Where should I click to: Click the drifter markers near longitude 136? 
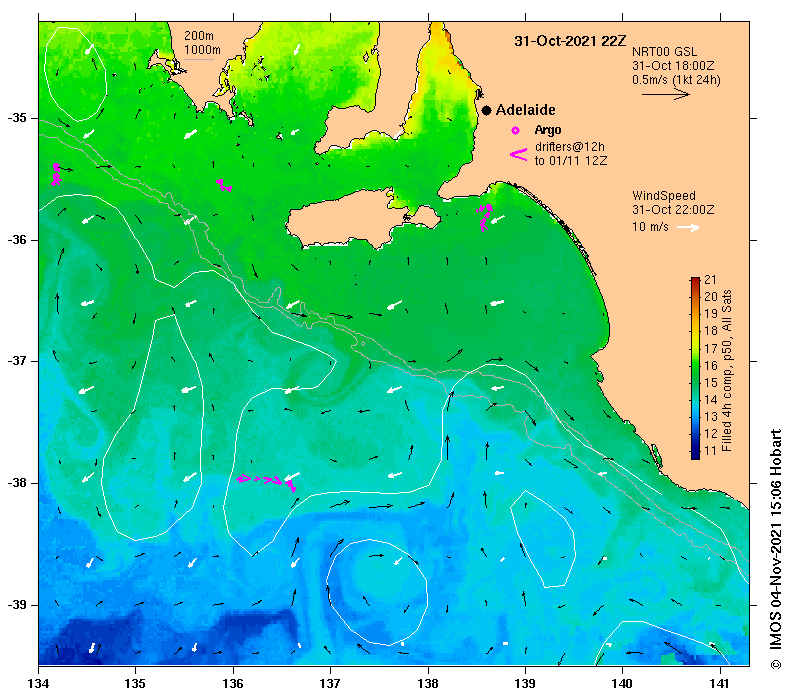click(x=224, y=185)
